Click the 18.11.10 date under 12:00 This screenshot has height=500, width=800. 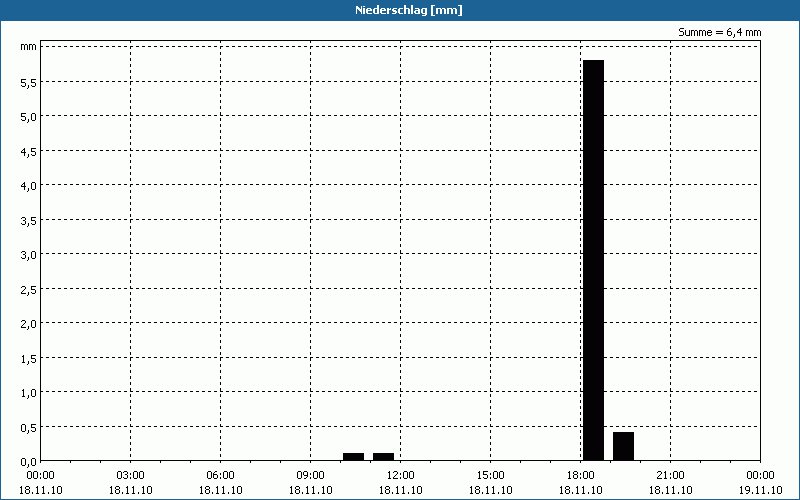[x=401, y=490]
